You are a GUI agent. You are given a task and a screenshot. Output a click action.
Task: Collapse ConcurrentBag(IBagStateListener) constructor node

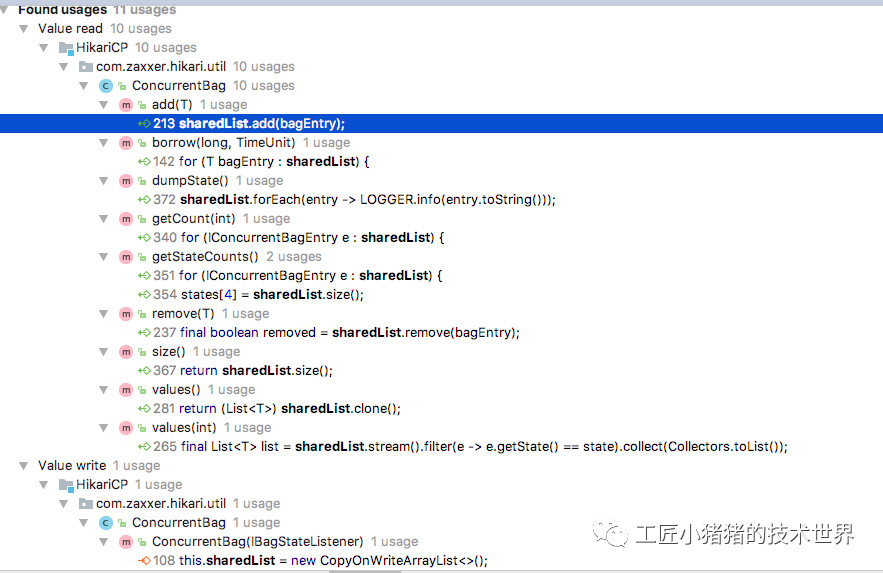(x=104, y=541)
